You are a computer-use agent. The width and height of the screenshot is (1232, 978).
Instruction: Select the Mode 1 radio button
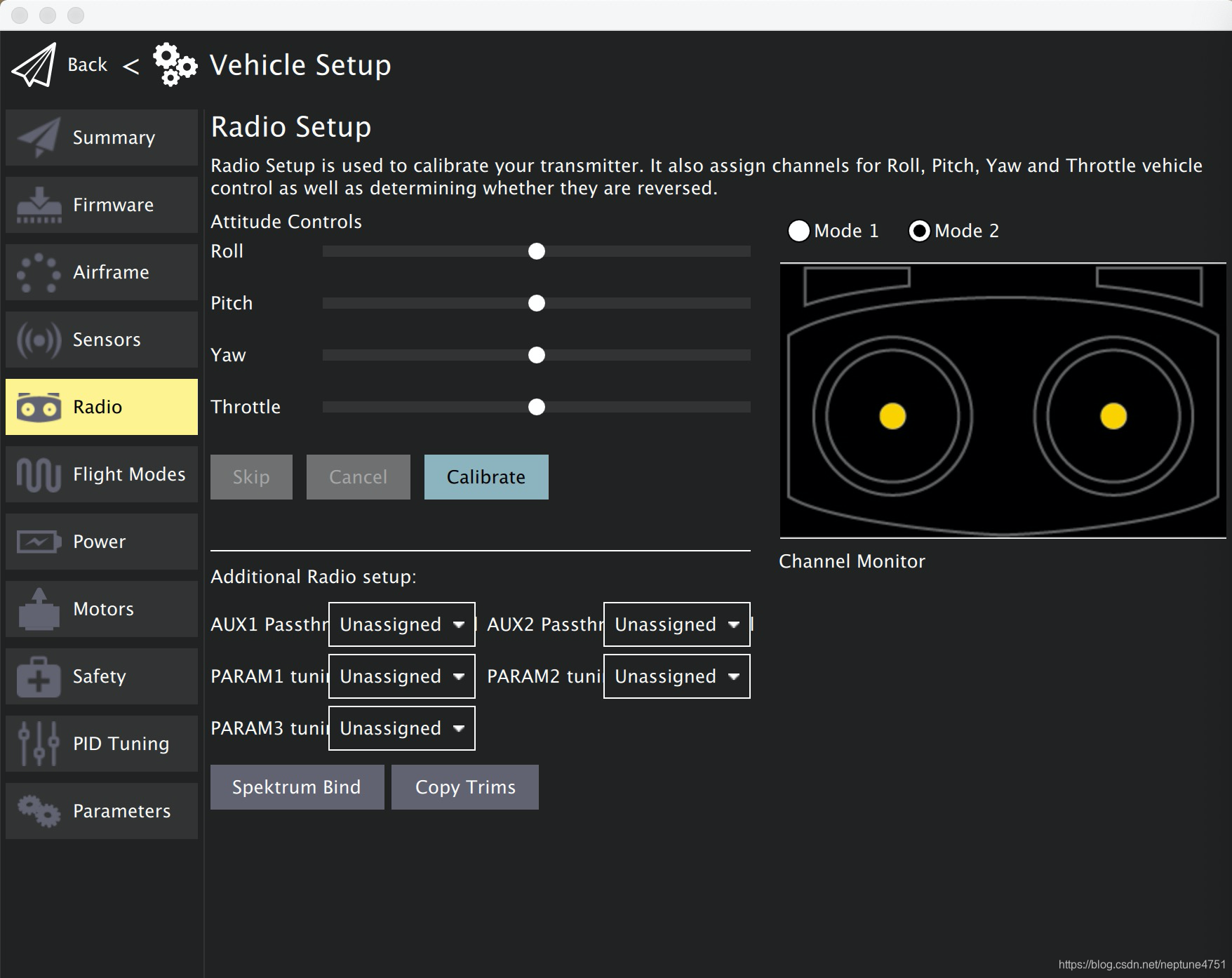point(798,231)
